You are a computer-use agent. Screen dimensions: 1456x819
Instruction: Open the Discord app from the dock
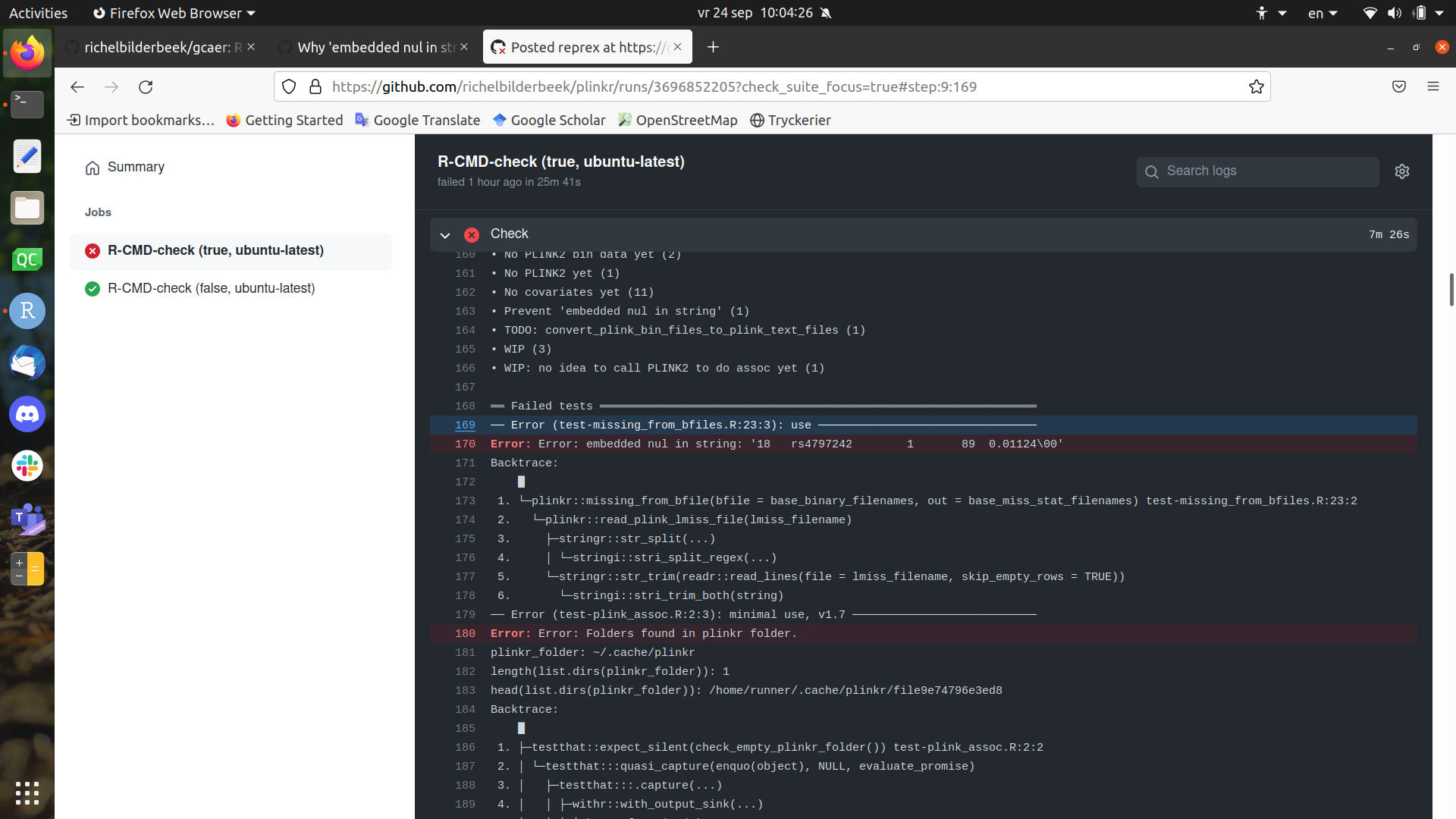point(27,414)
